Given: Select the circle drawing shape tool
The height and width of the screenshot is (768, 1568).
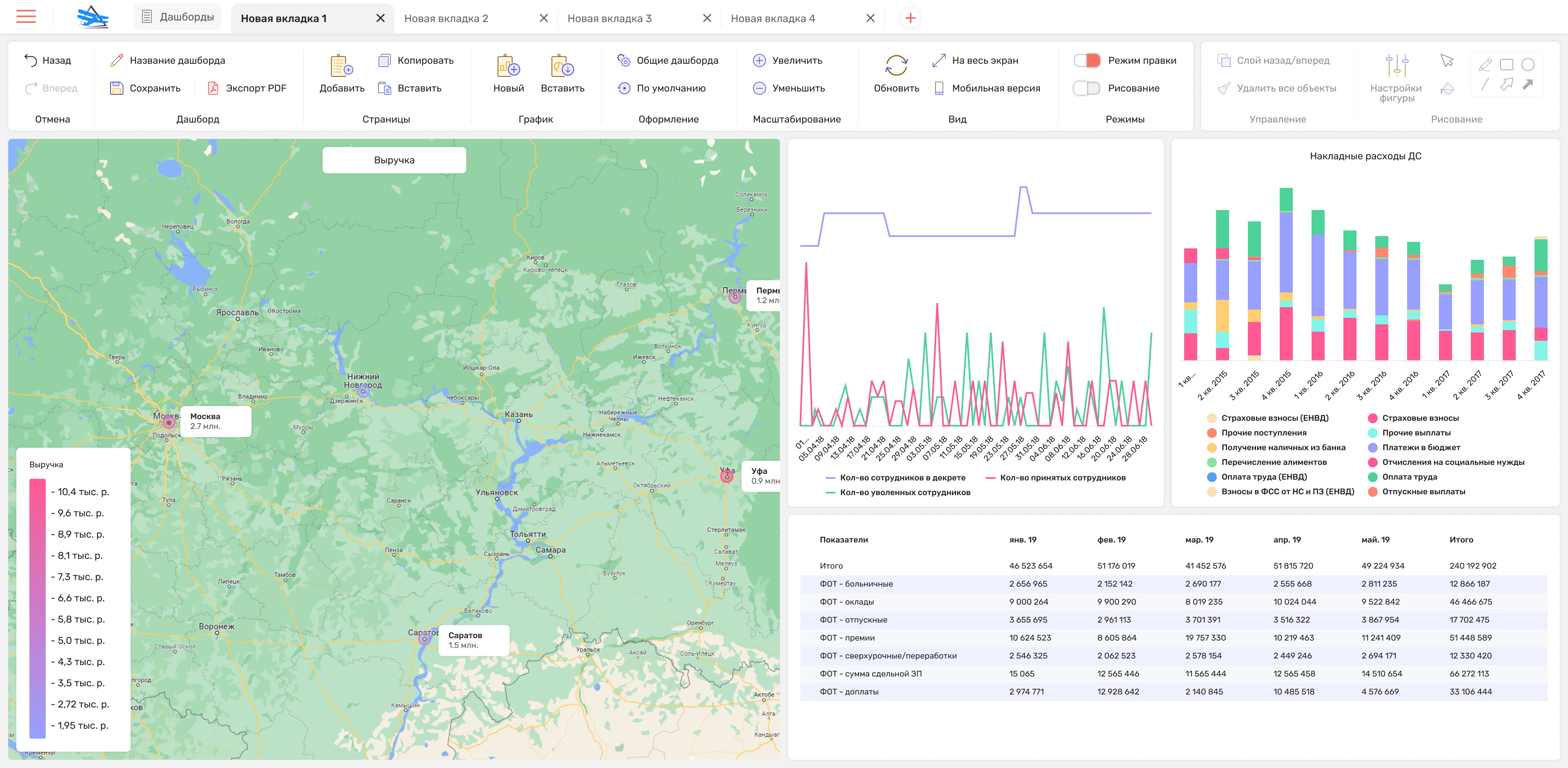Looking at the screenshot, I should (x=1527, y=65).
